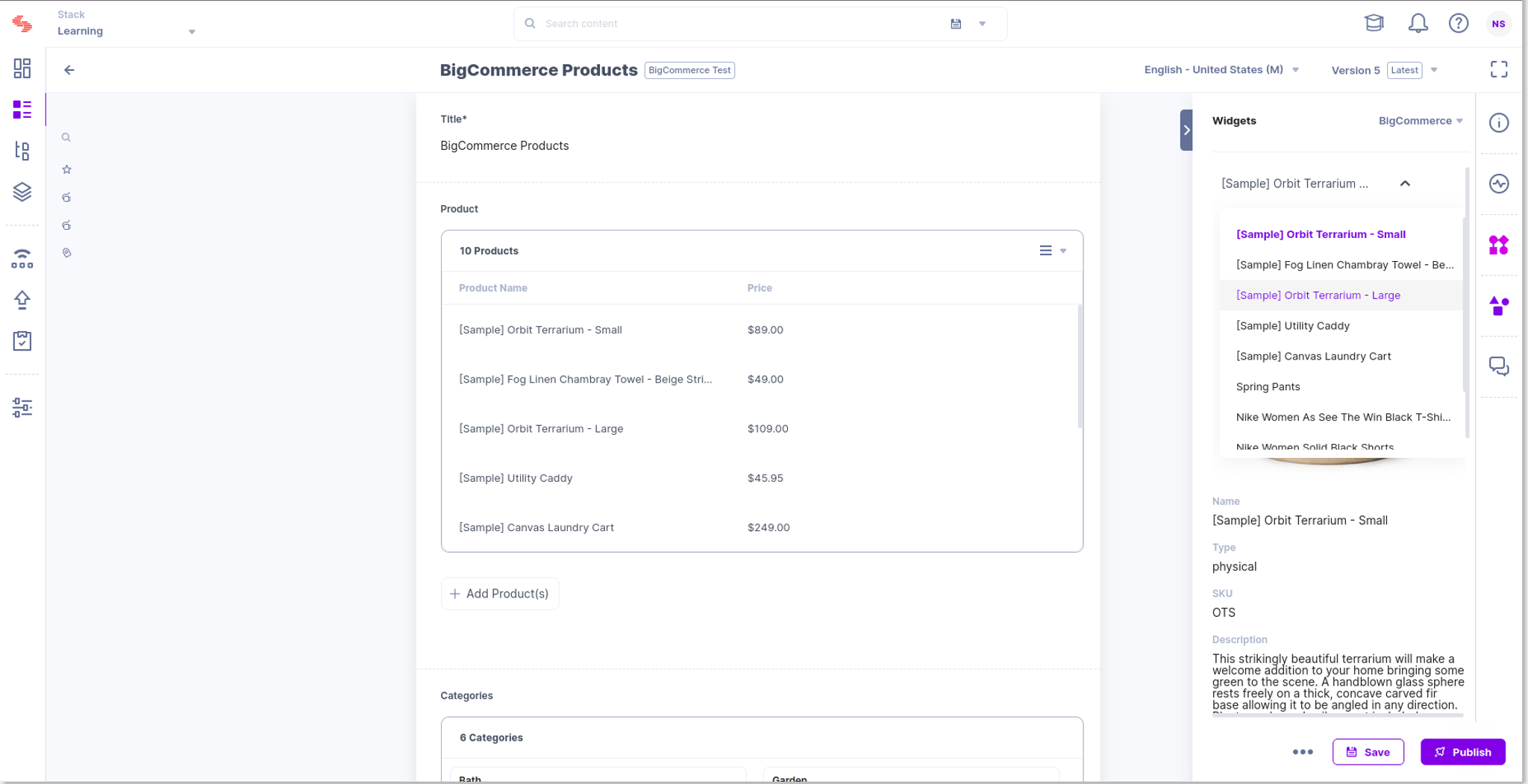Expand the English - United States locale dropdown
This screenshot has height=784, width=1528.
[1221, 69]
